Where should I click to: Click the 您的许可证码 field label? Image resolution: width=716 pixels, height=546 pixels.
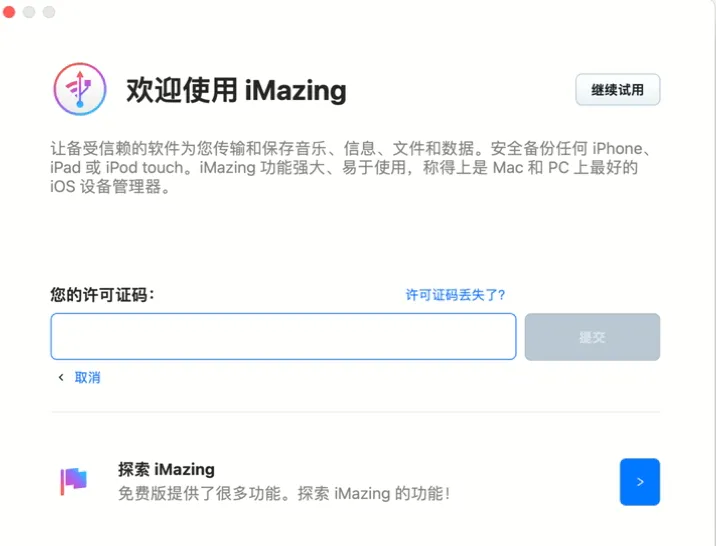point(102,295)
